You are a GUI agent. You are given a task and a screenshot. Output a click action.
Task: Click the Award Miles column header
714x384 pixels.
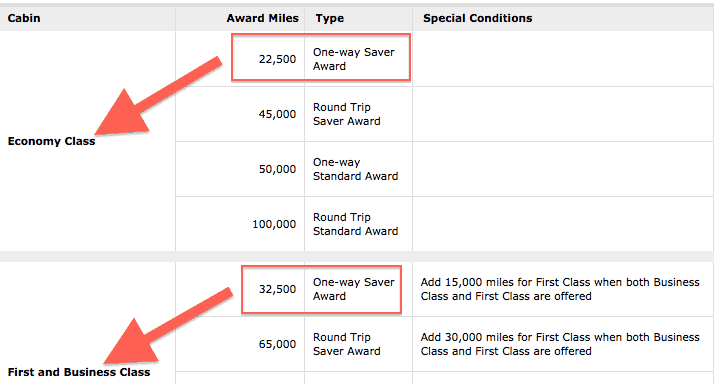(262, 18)
